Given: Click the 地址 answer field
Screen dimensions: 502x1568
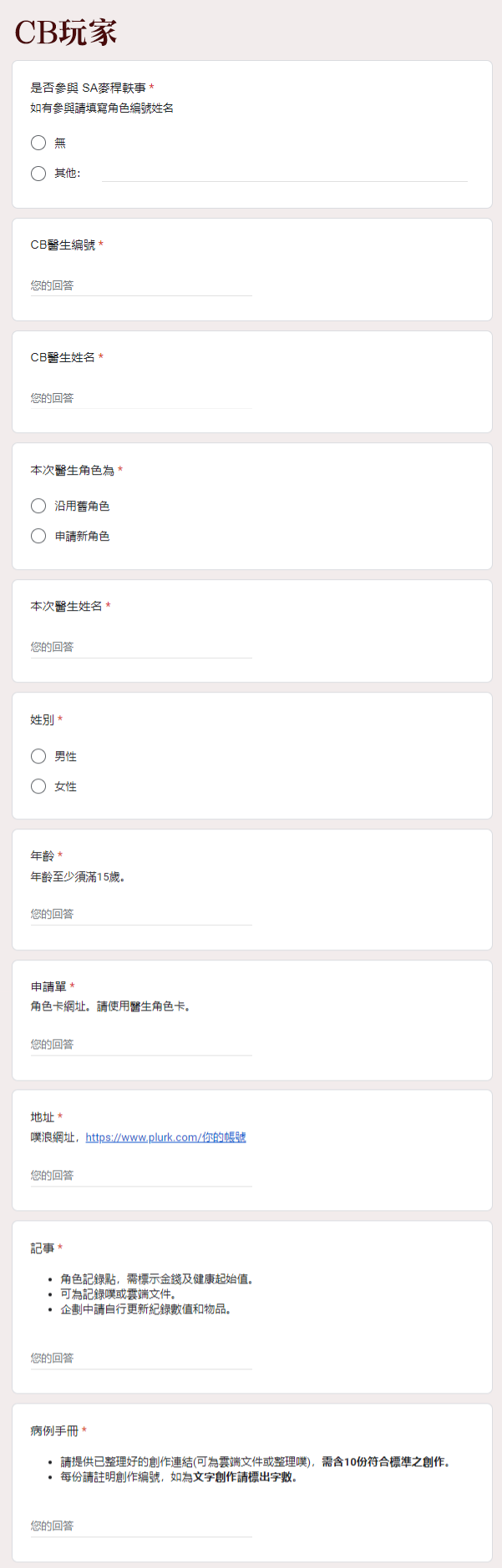Looking at the screenshot, I should coord(141,1175).
